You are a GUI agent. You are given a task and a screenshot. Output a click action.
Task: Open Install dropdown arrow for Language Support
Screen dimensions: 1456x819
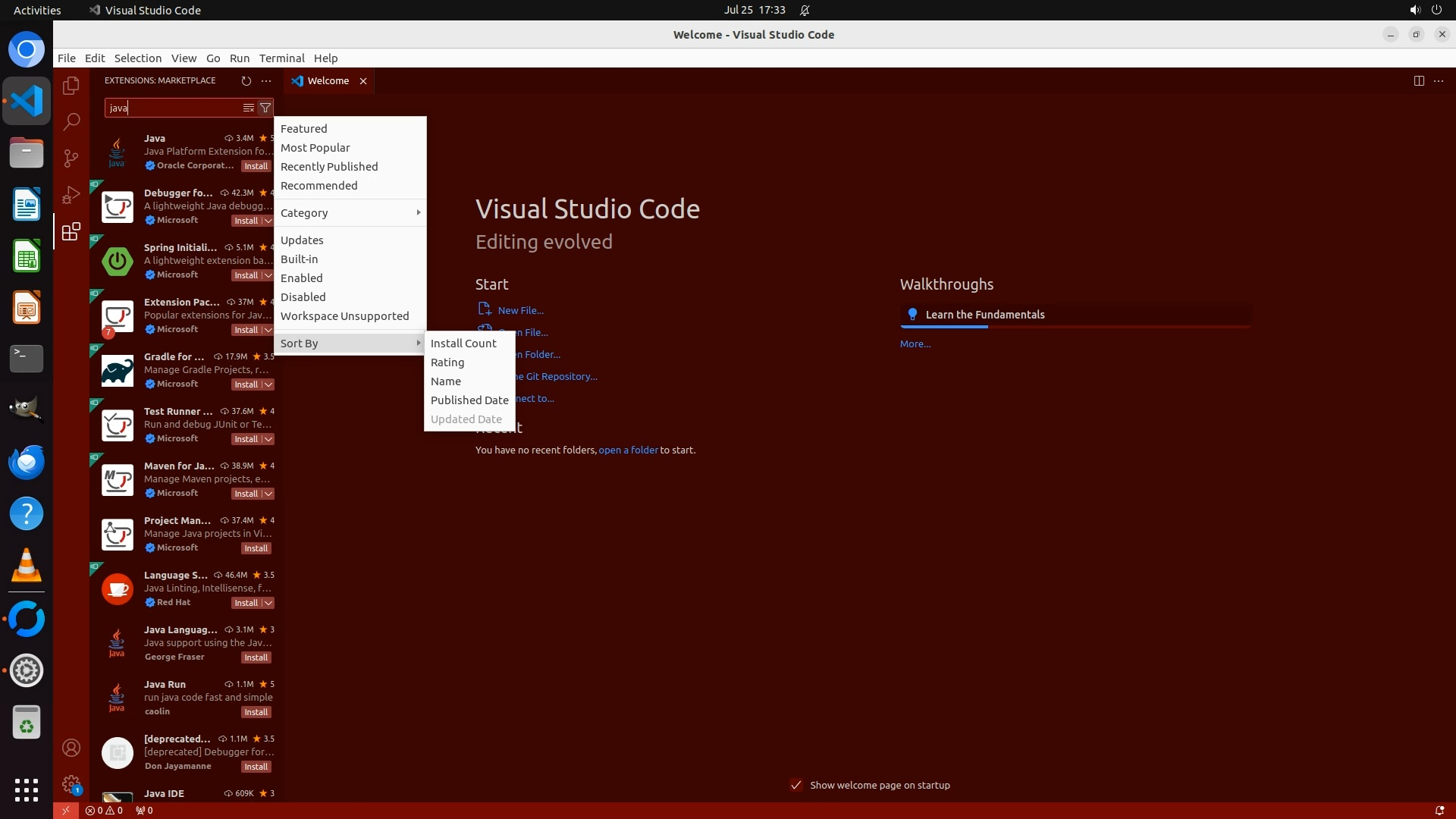click(x=268, y=603)
